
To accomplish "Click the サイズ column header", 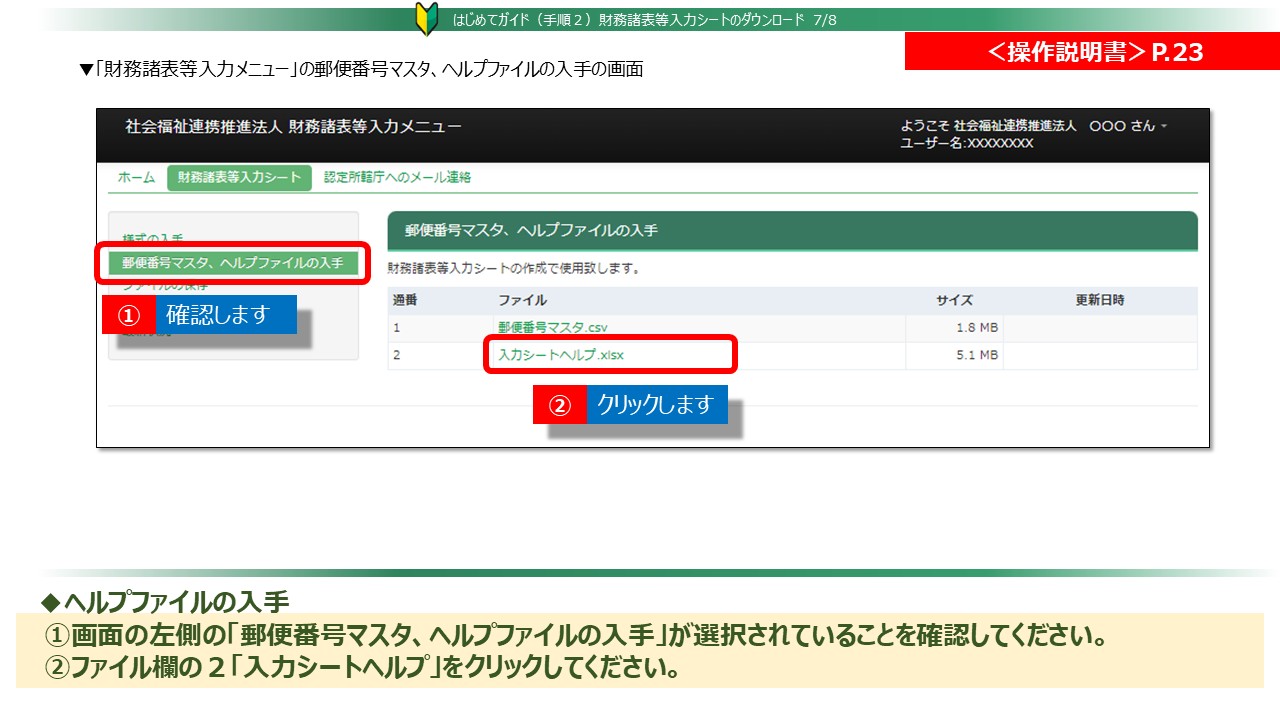I will (954, 300).
